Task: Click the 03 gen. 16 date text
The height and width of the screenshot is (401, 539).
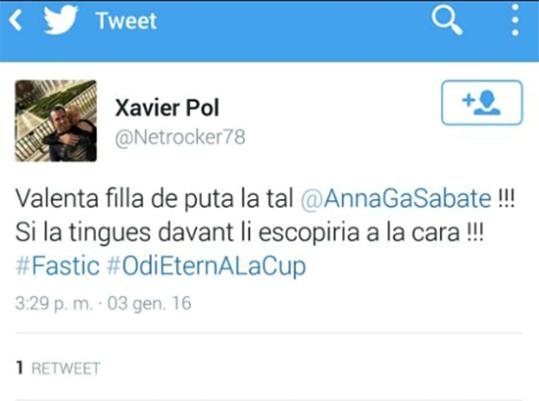Action: tap(149, 303)
